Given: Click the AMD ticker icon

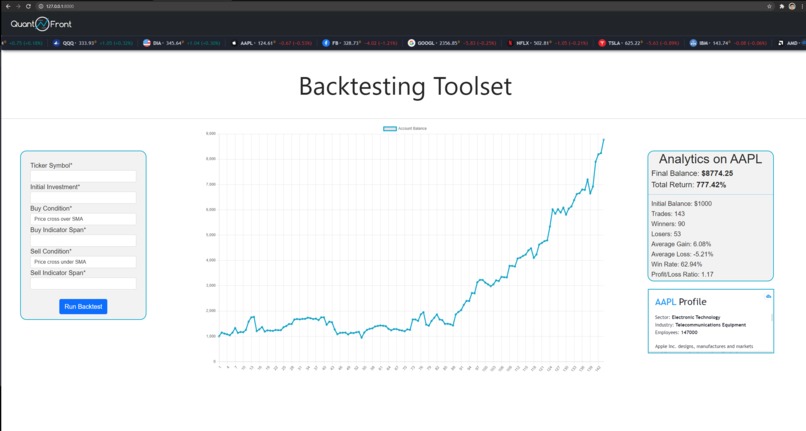Looking at the screenshot, I should [781, 43].
